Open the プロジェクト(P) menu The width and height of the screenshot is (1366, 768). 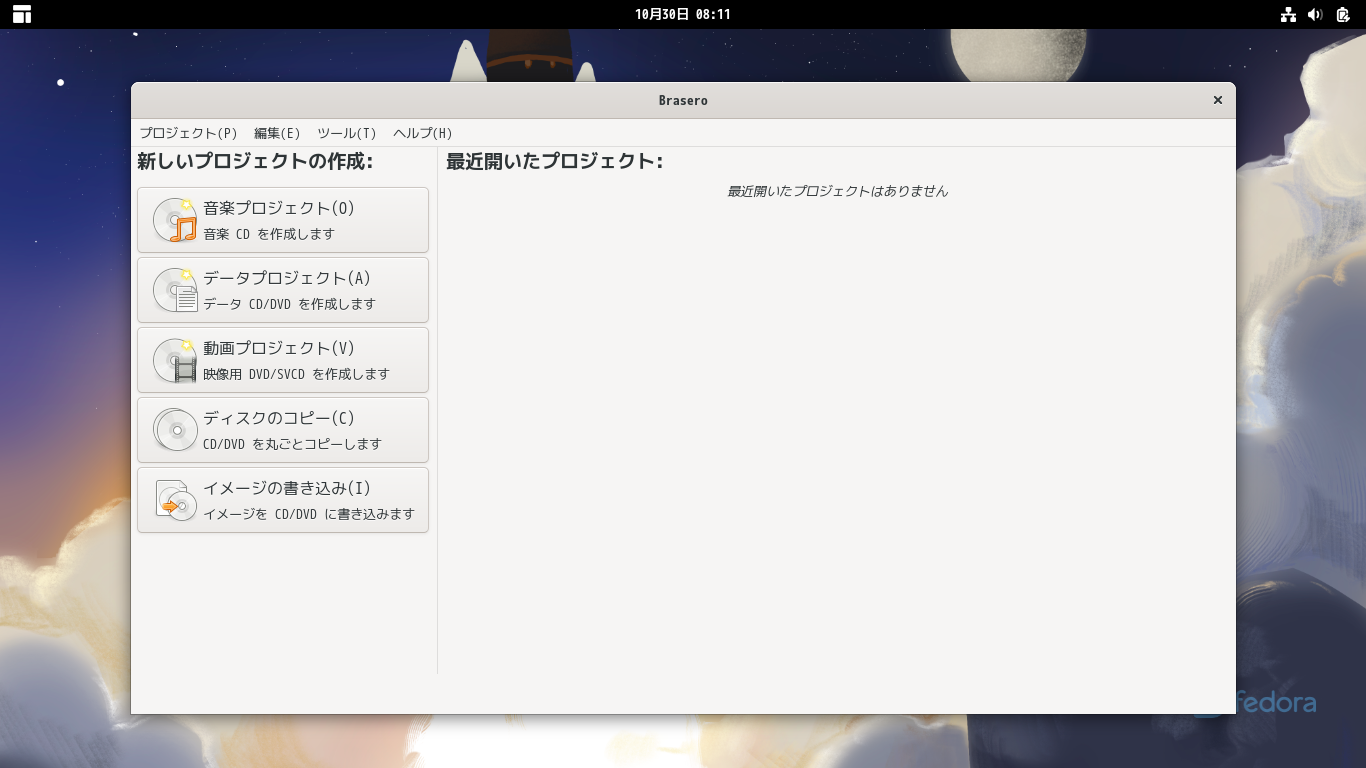click(188, 133)
